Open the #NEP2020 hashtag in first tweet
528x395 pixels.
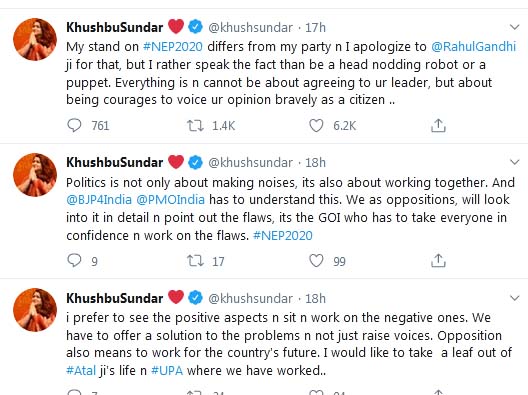coord(173,46)
